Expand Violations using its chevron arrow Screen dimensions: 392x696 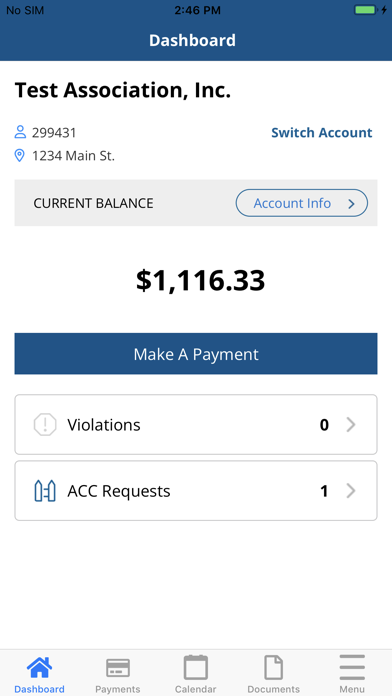coord(351,425)
